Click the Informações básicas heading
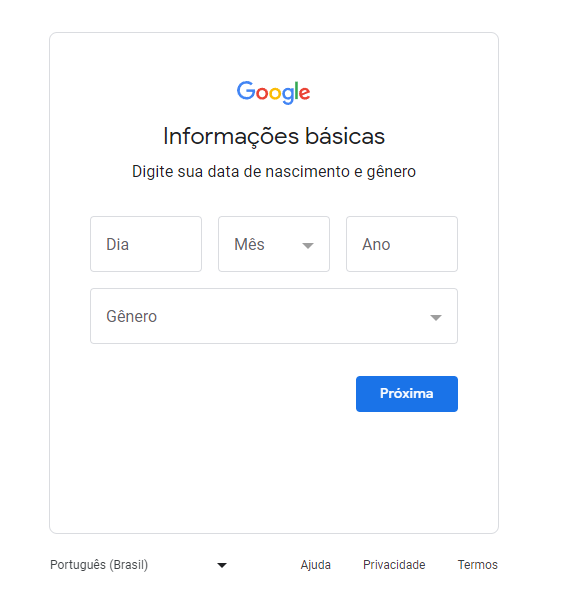Screen dimensions: 566x610 click(x=274, y=136)
